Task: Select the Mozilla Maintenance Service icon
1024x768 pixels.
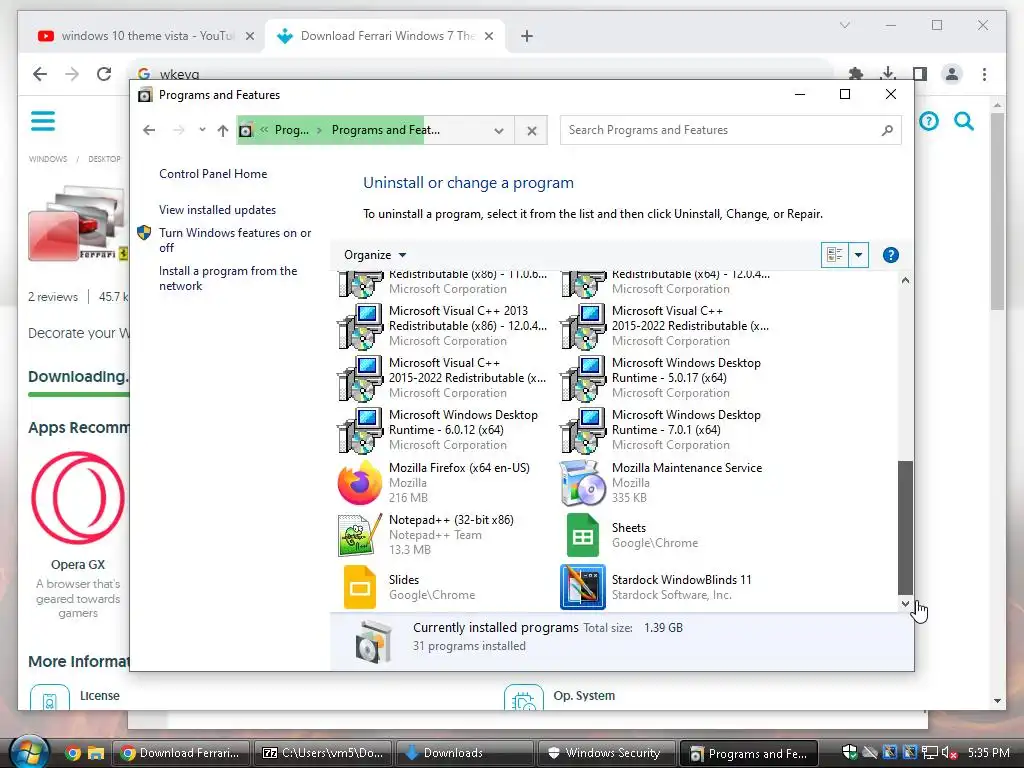Action: click(x=583, y=483)
